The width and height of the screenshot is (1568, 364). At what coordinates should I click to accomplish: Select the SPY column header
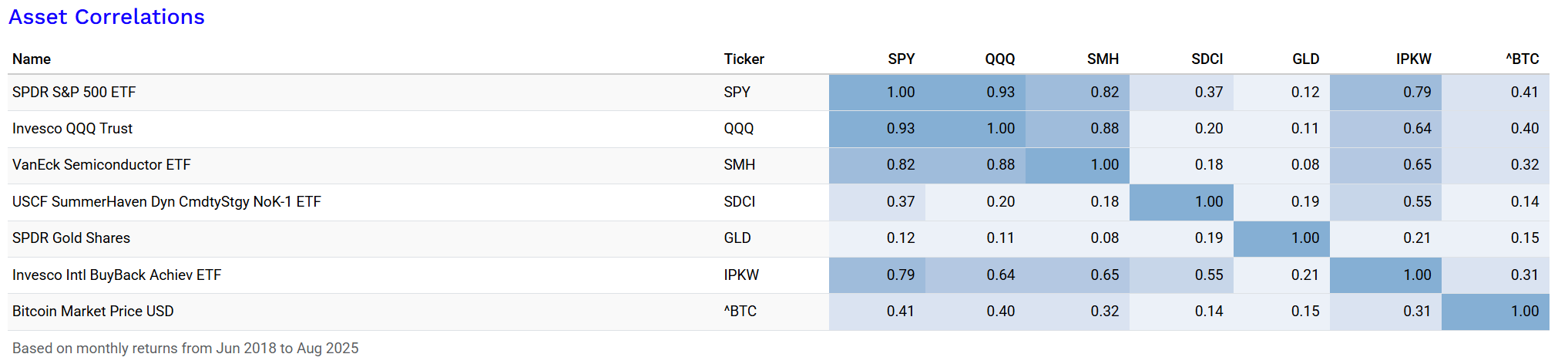(901, 59)
